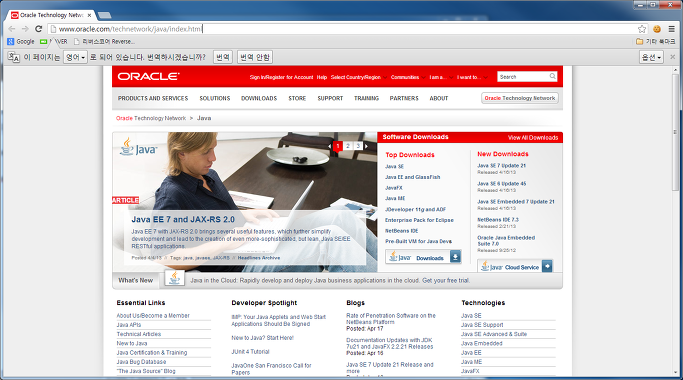The height and width of the screenshot is (380, 683).
Task: Open the translate options dropdown
Action: (651, 57)
